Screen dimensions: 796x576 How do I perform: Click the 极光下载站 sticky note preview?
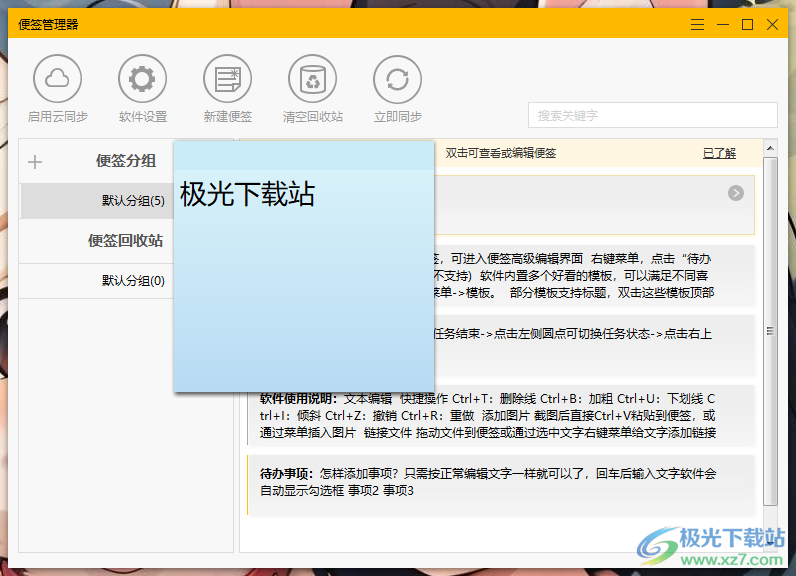tap(304, 266)
